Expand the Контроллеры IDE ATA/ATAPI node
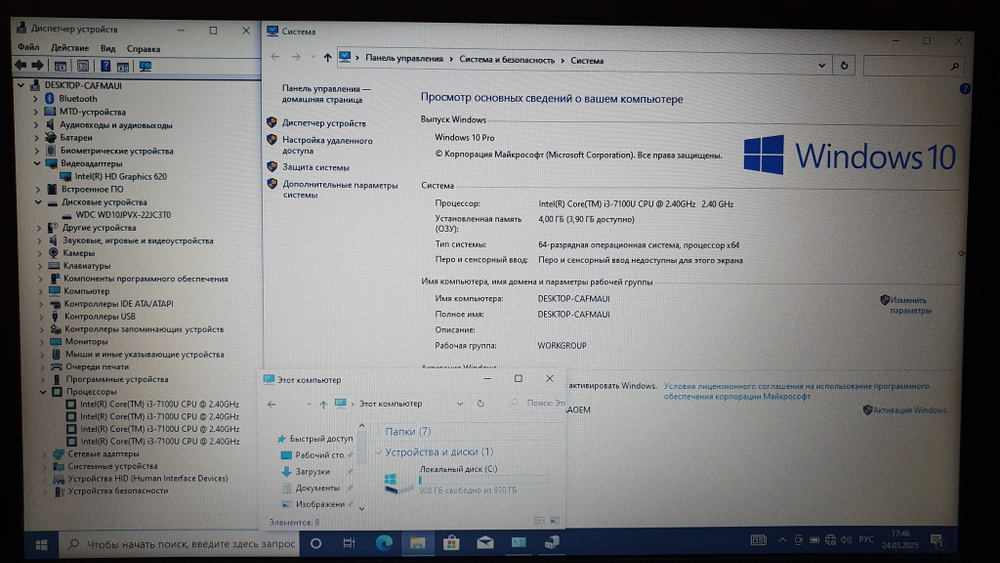Screen dimensions: 1000x563 [40, 304]
